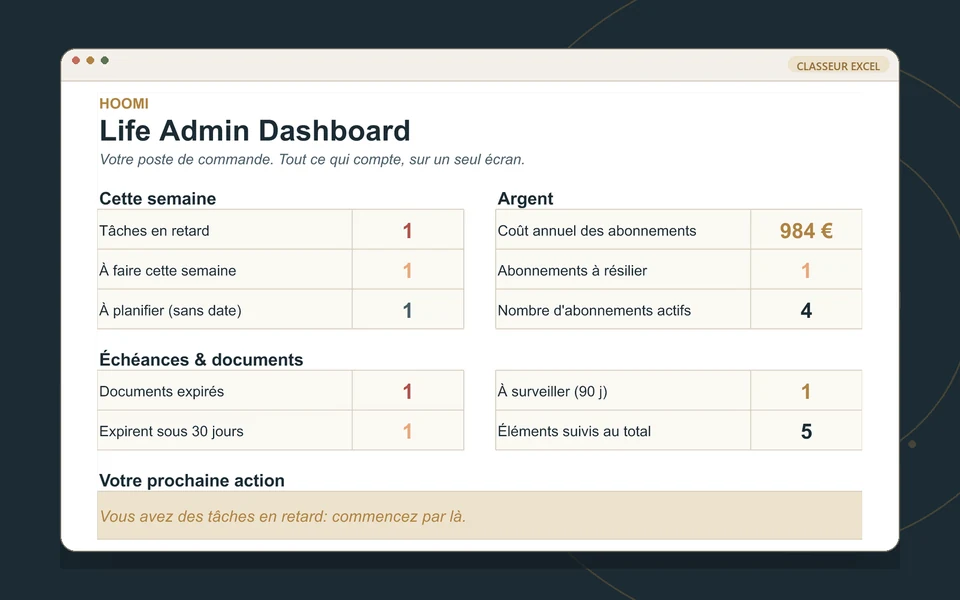Screen dimensions: 960x600
Task: Select the 'Argent' section heading
Action: 525,198
